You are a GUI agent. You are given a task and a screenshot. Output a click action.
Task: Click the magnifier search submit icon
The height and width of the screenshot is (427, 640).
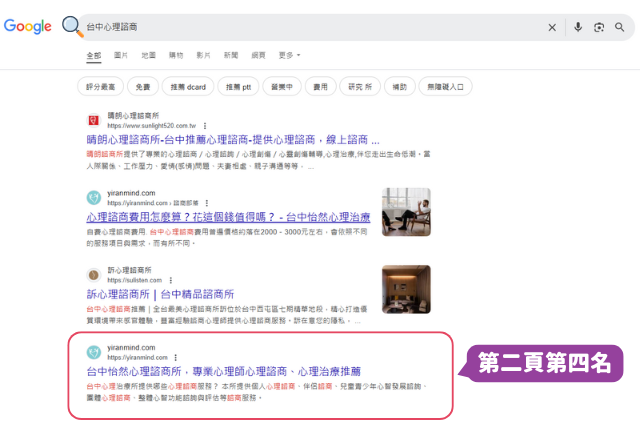tap(620, 27)
